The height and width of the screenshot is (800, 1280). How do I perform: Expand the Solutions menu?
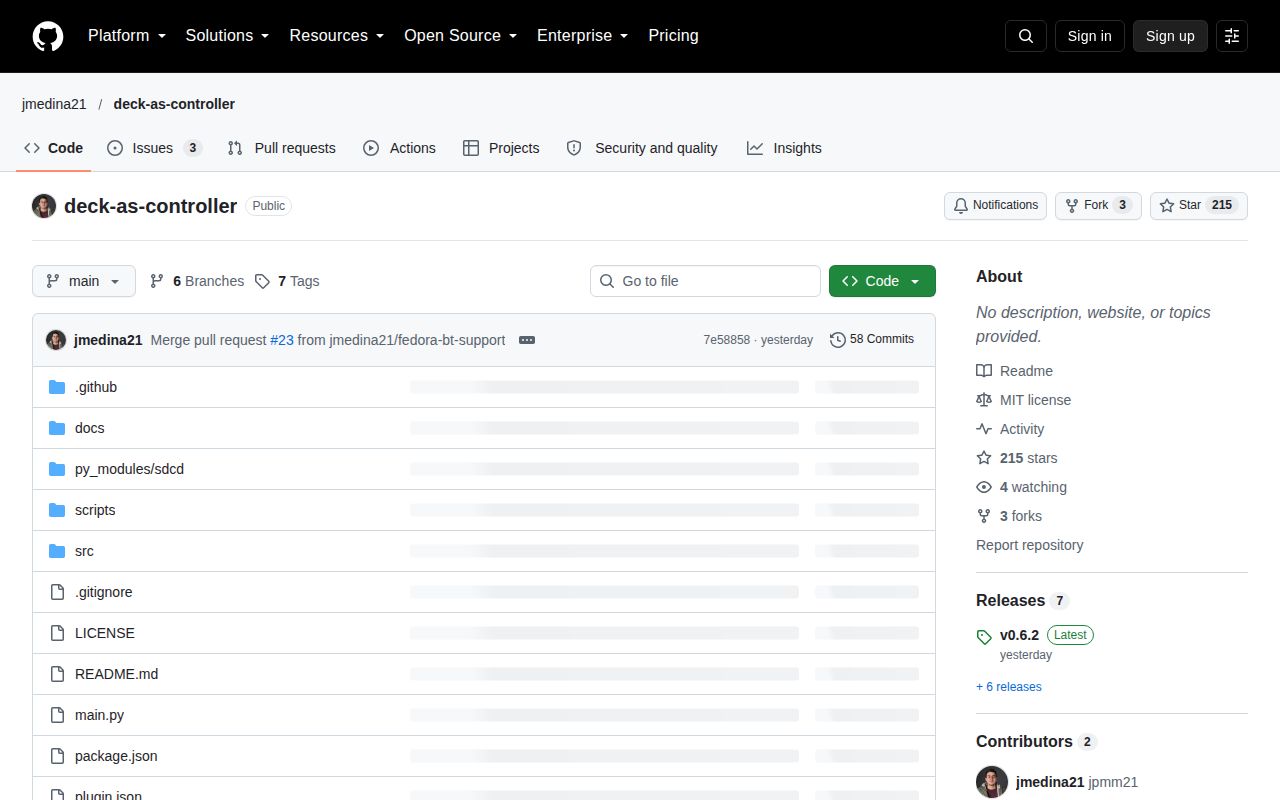[227, 36]
